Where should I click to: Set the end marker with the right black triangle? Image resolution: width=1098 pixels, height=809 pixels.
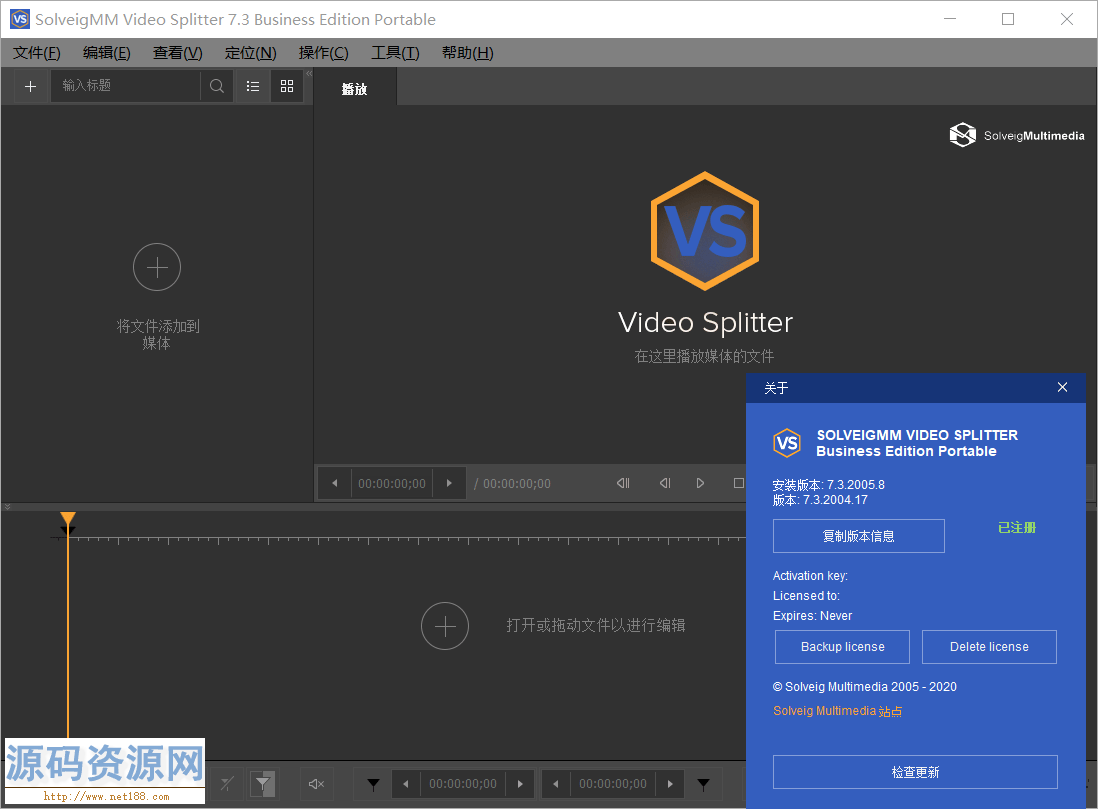pos(704,784)
